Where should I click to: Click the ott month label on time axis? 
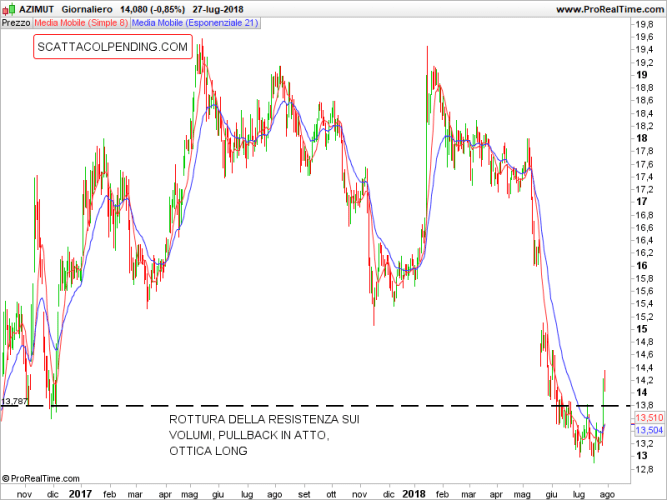(x=331, y=494)
